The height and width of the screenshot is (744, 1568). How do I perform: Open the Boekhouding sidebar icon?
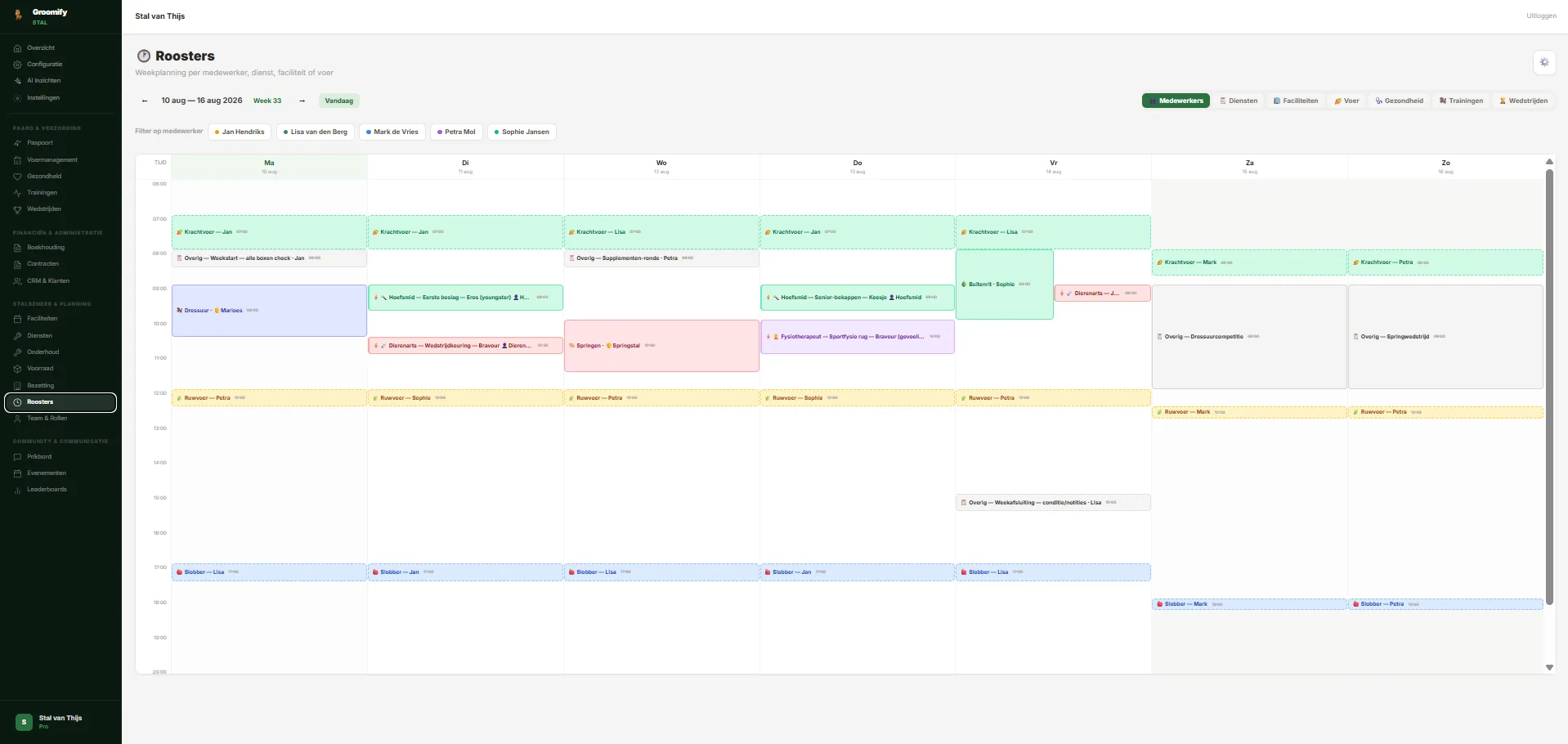click(17, 248)
